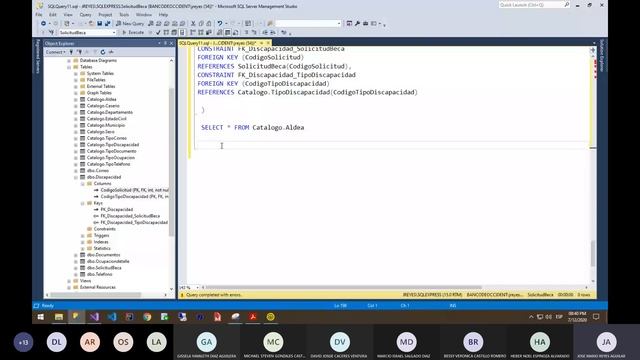Click the SELECT * FROM Catalogo.Aldea line
Image resolution: width=640 pixels, height=360 pixels.
(x=252, y=128)
